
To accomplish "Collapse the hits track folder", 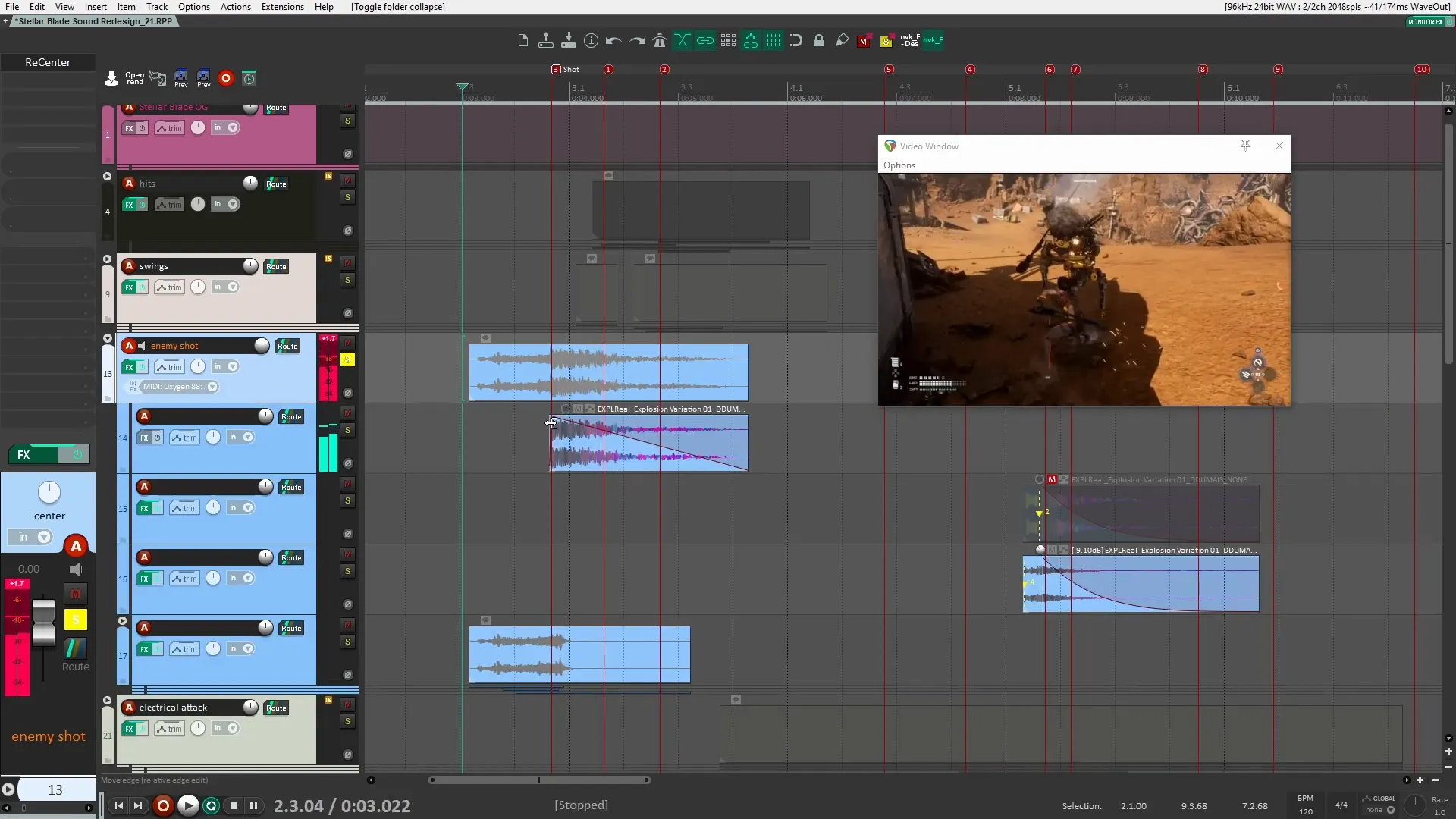I will (107, 176).
